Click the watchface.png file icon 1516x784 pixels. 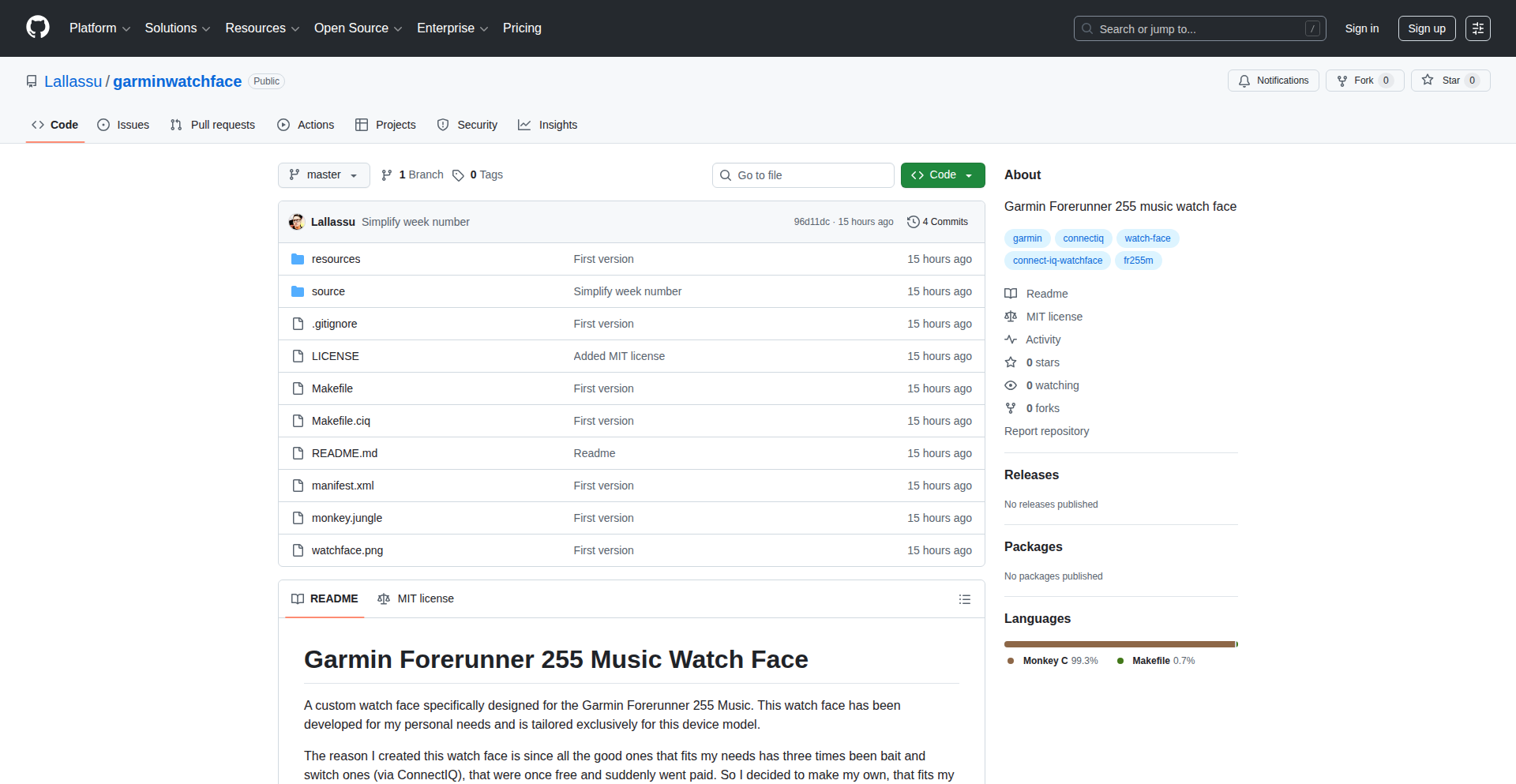(x=298, y=550)
